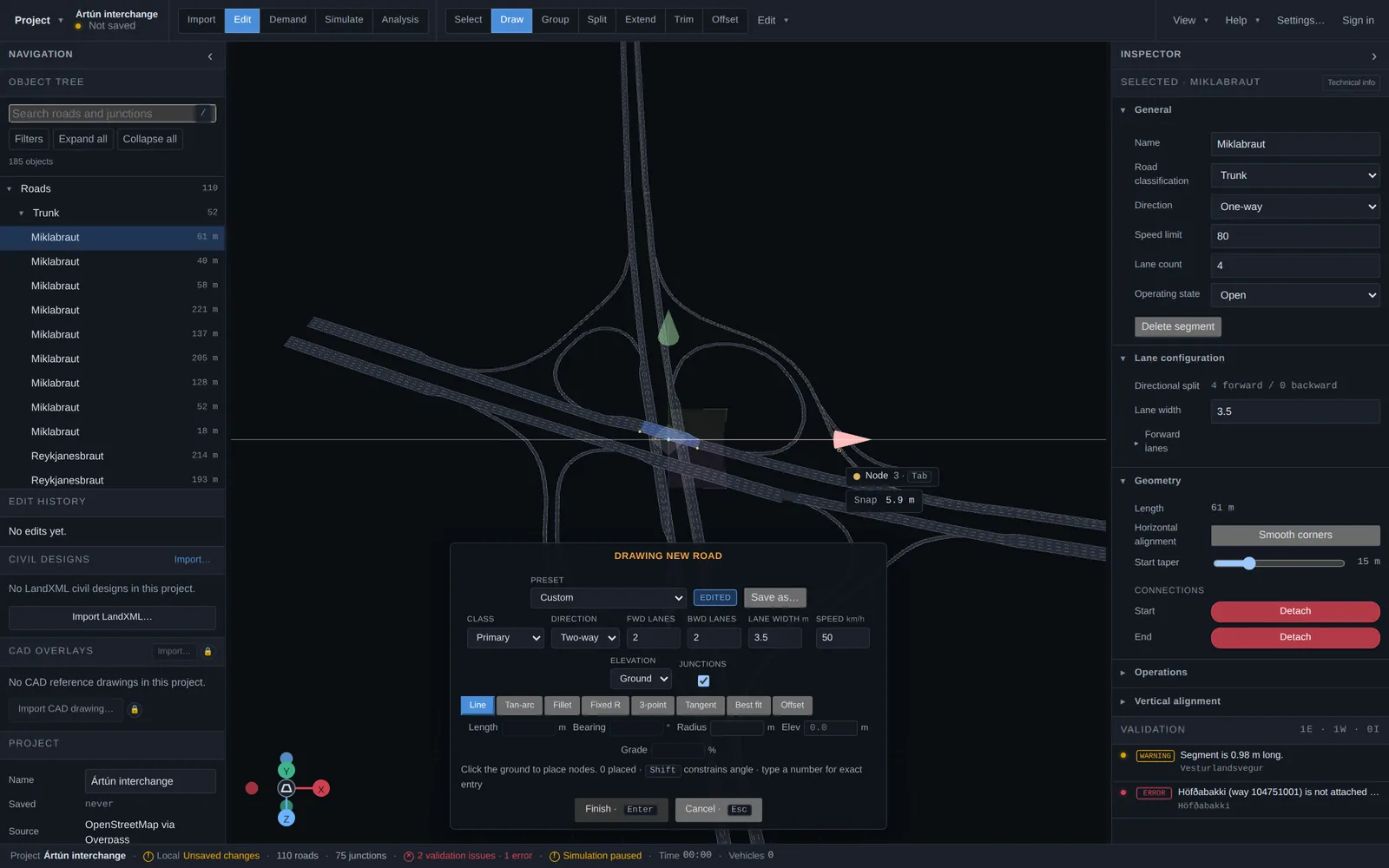This screenshot has height=868, width=1389.
Task: Click the Z axis gizmo handle
Action: coord(286,819)
